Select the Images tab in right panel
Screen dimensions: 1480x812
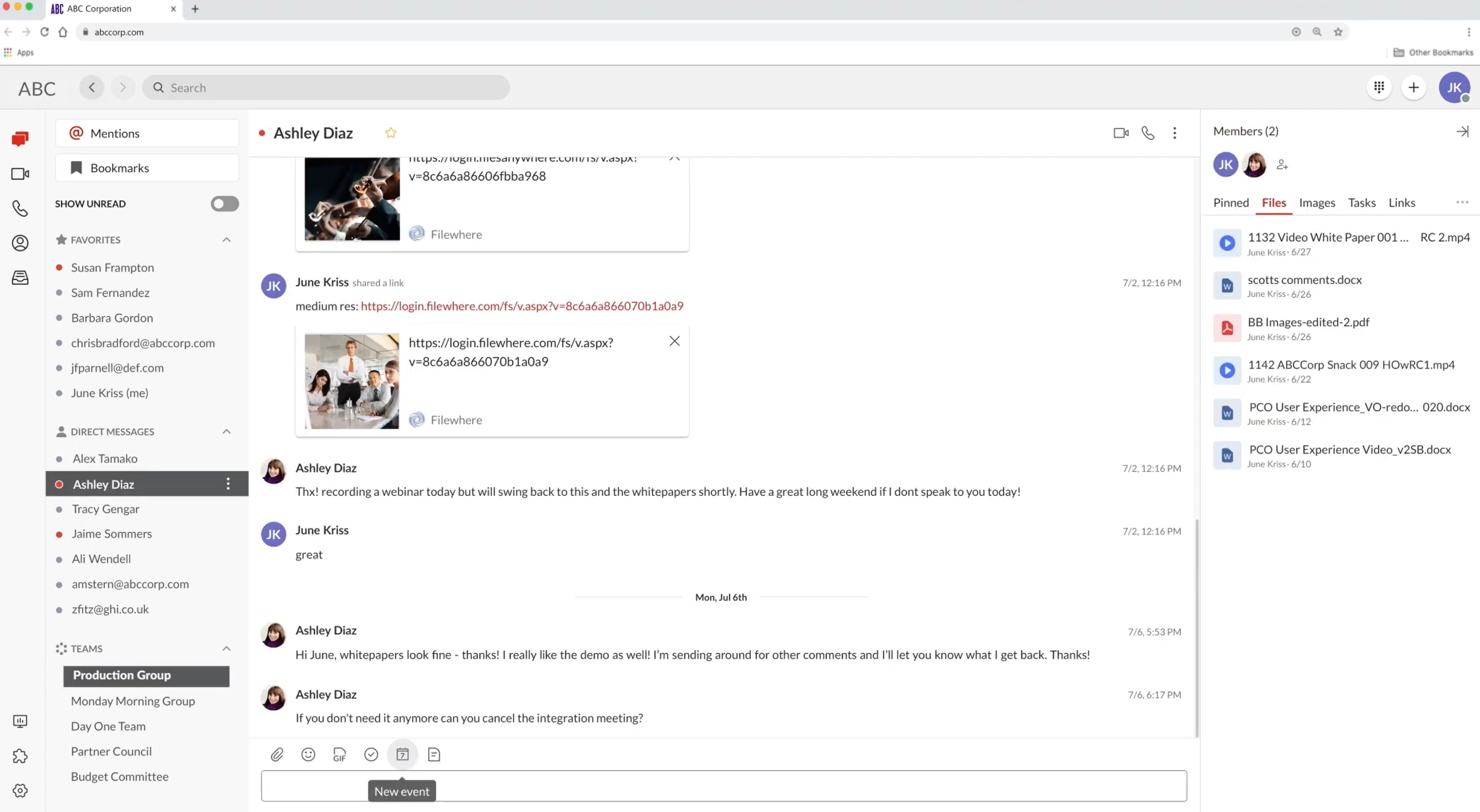[x=1317, y=202]
